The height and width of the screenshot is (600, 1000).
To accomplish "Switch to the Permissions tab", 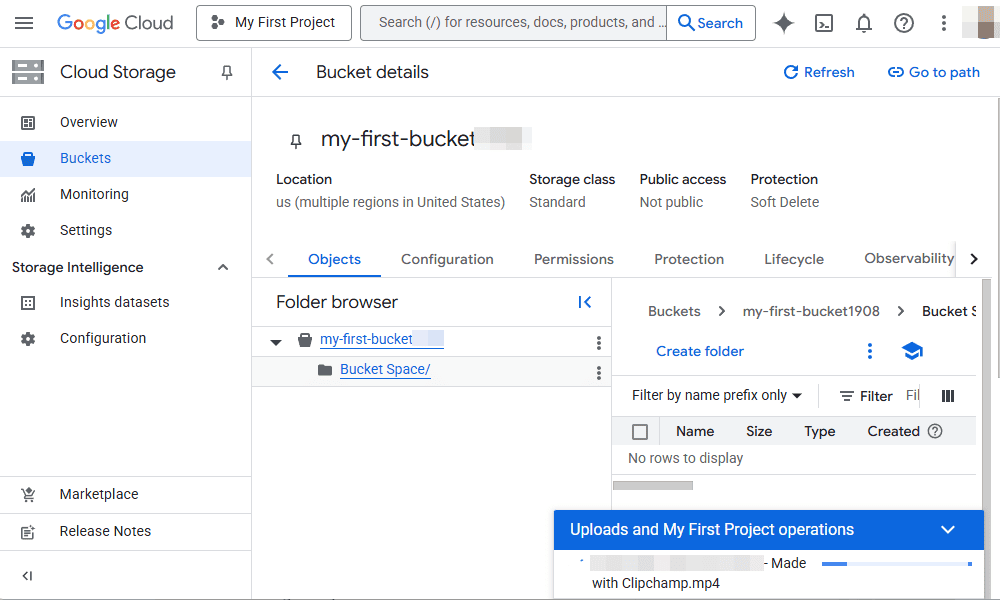I will pyautogui.click(x=574, y=260).
